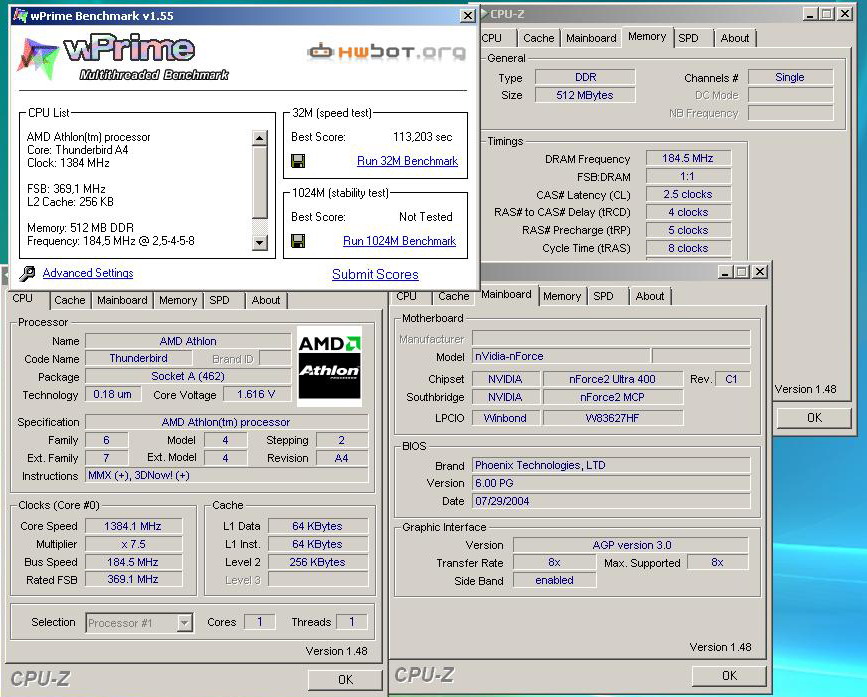867x697 pixels.
Task: Switch to Mainboard tab in CPU window
Action: click(x=122, y=300)
